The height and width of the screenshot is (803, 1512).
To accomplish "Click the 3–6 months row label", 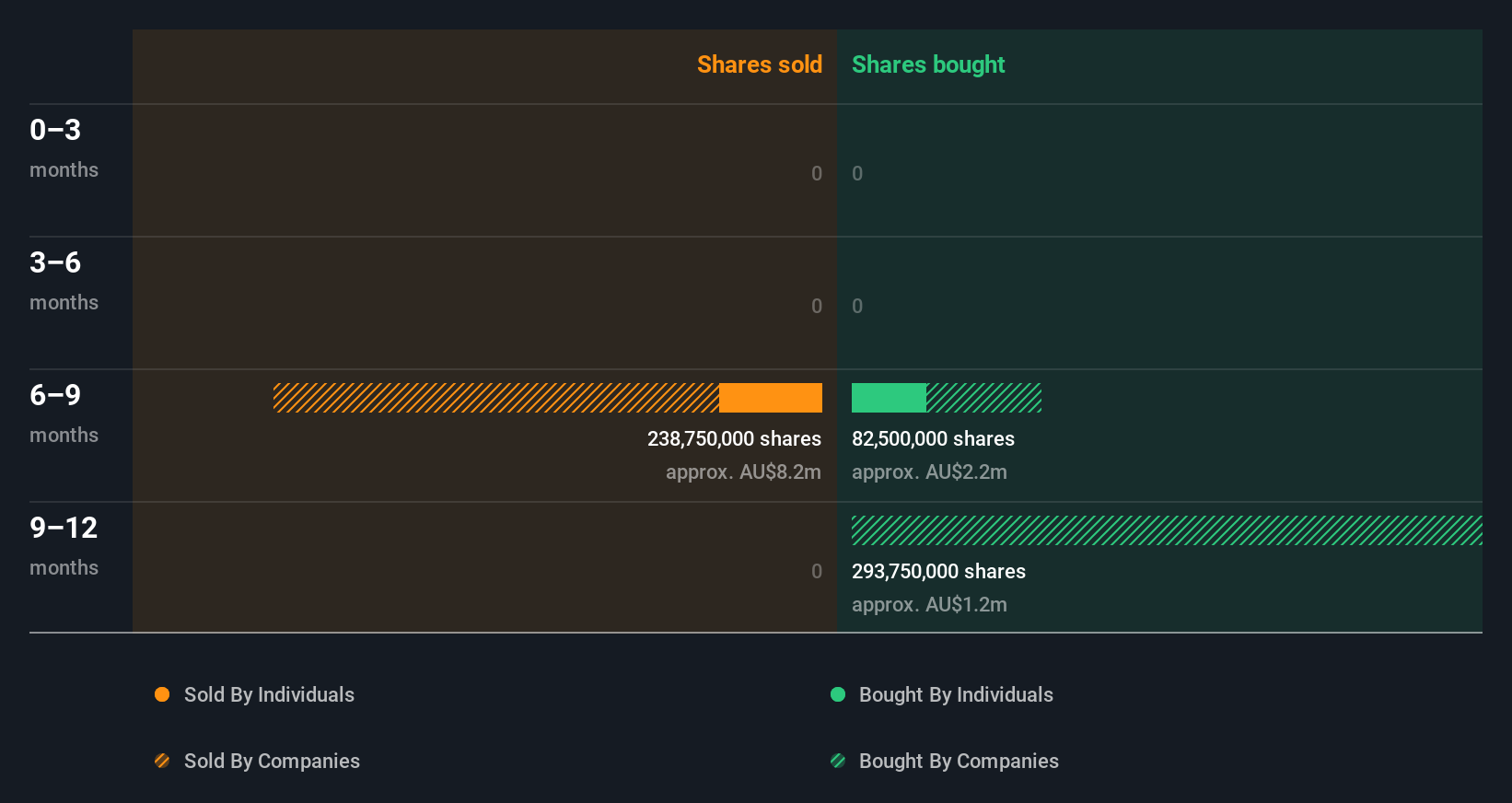I will pyautogui.click(x=64, y=281).
